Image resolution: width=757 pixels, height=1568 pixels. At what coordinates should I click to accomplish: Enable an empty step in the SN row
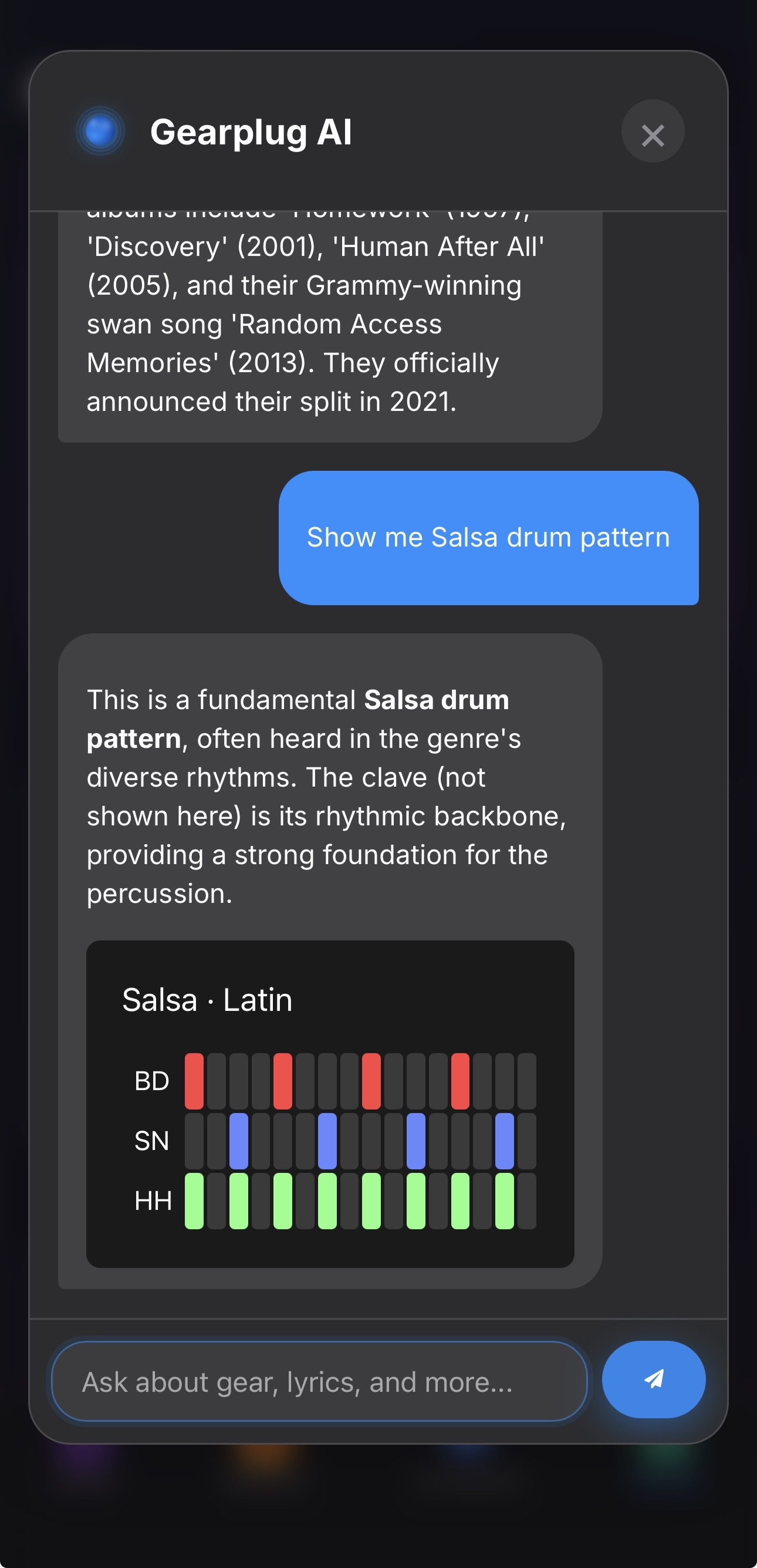pos(194,1140)
